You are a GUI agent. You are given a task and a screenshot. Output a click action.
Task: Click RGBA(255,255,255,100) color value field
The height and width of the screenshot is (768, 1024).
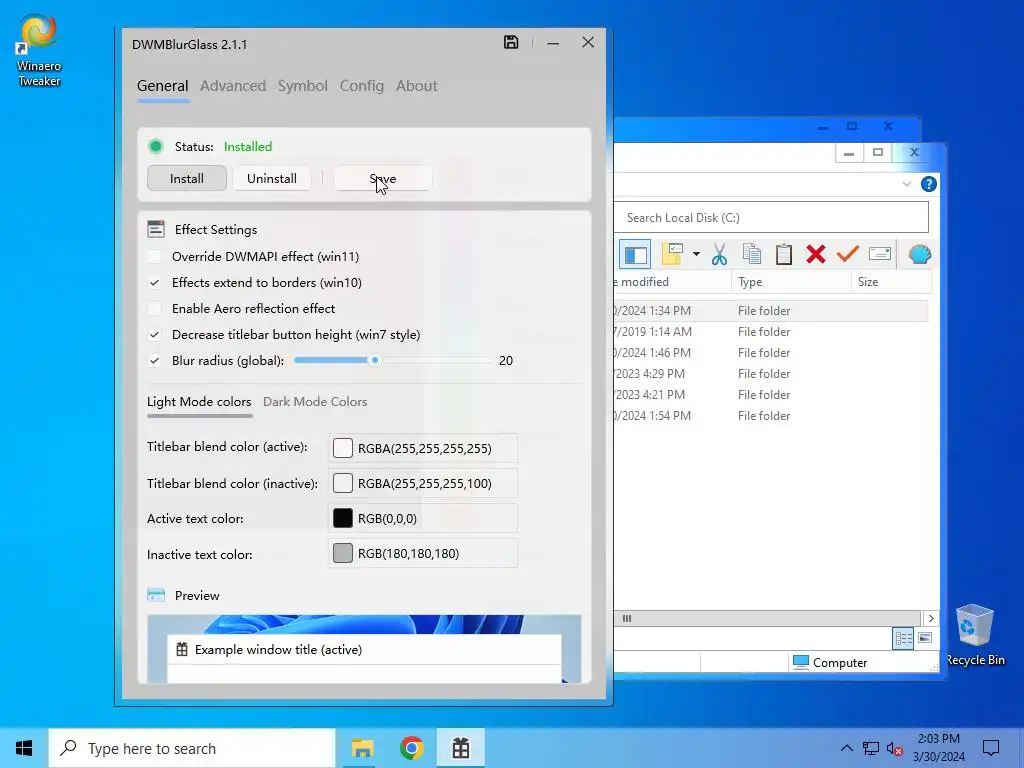pos(423,483)
